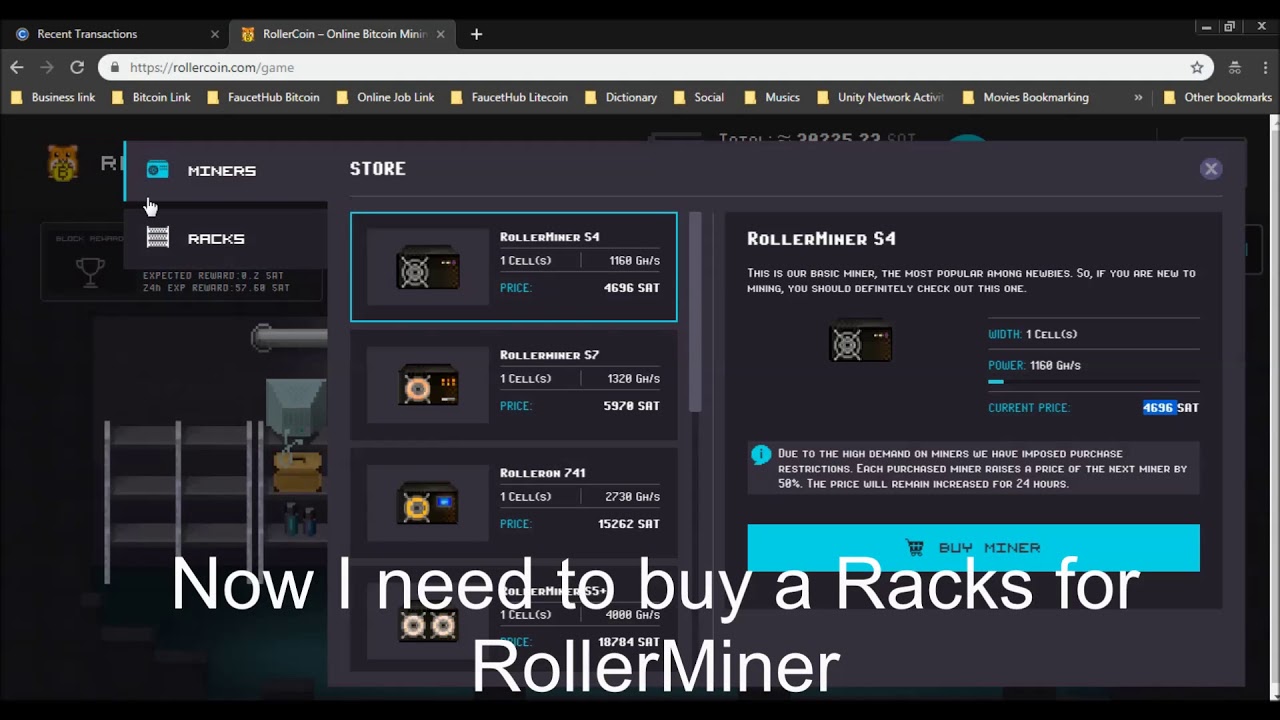This screenshot has height=720, width=1280.
Task: Click the RollerCoin hamster logo
Action: [x=63, y=163]
